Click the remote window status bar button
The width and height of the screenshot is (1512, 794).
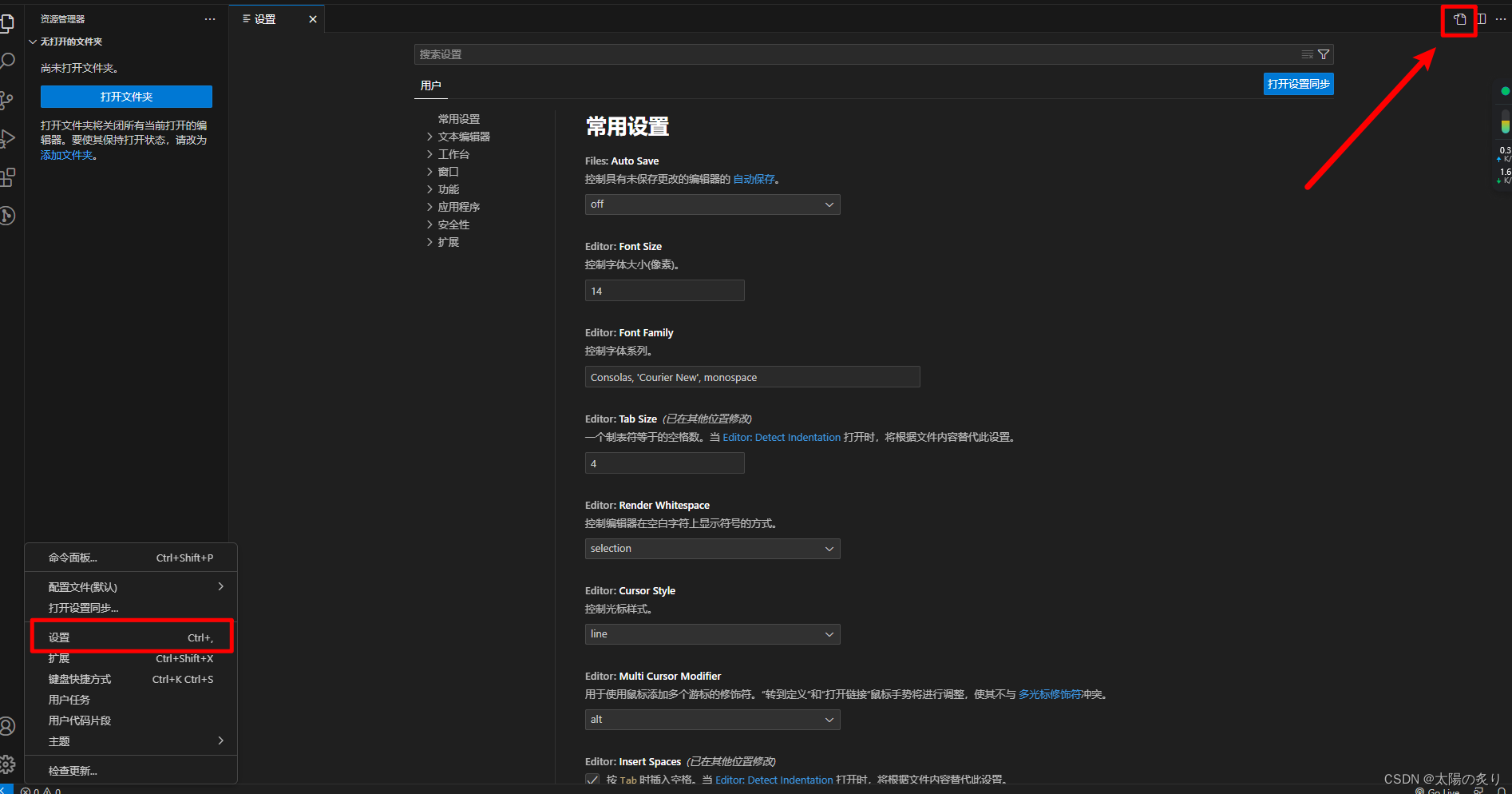point(6,790)
